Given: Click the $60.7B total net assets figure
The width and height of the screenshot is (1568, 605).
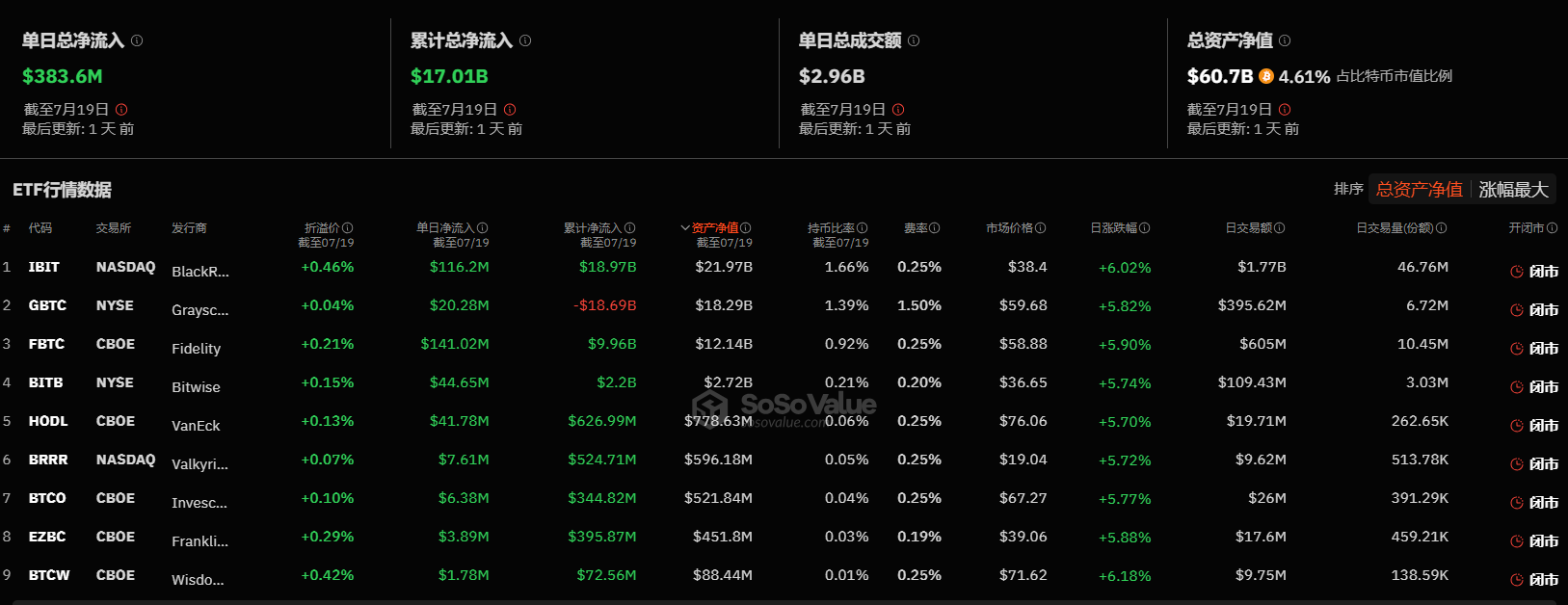Looking at the screenshot, I should pyautogui.click(x=1220, y=76).
